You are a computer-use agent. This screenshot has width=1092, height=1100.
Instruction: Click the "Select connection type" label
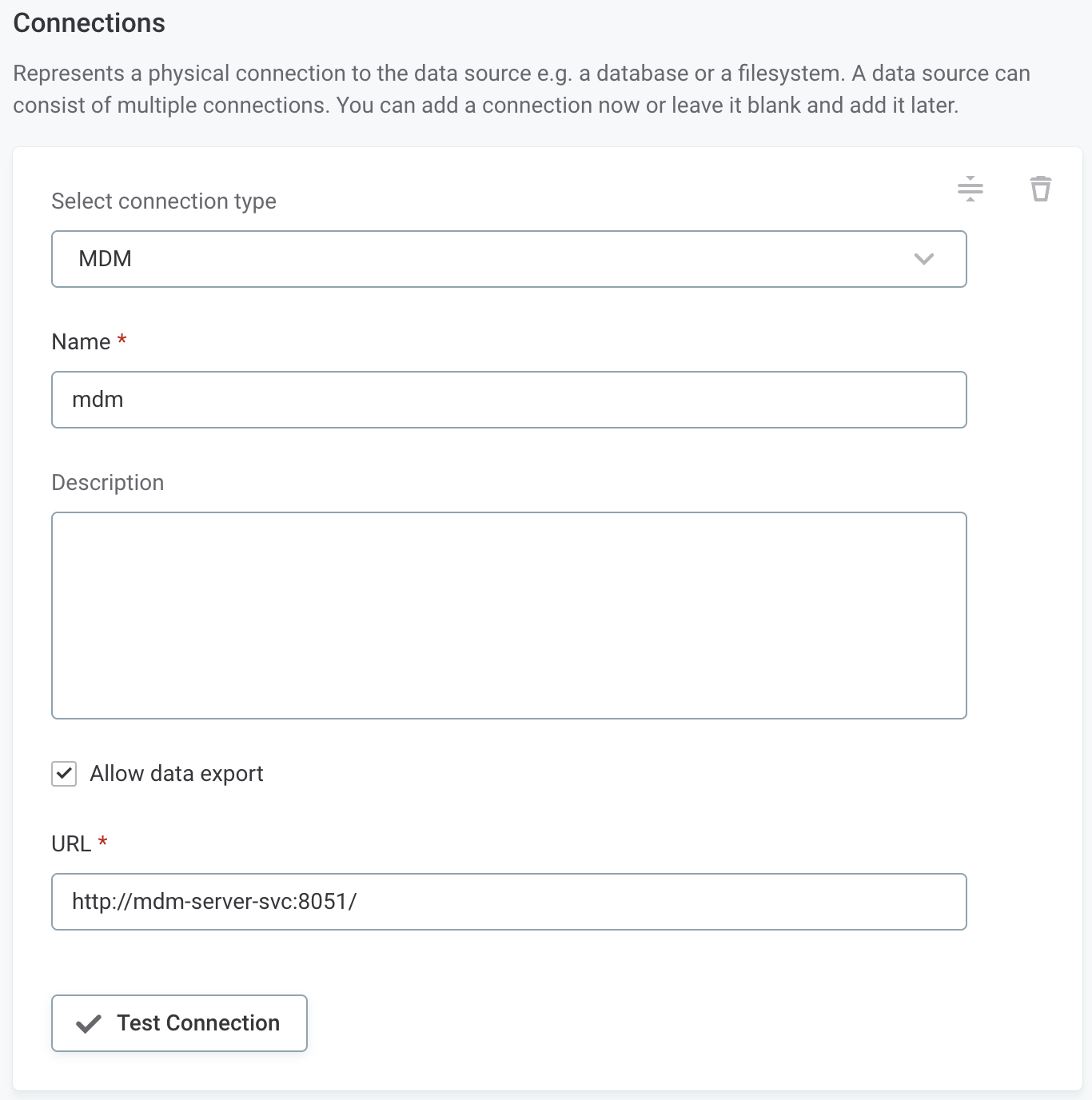click(x=164, y=201)
